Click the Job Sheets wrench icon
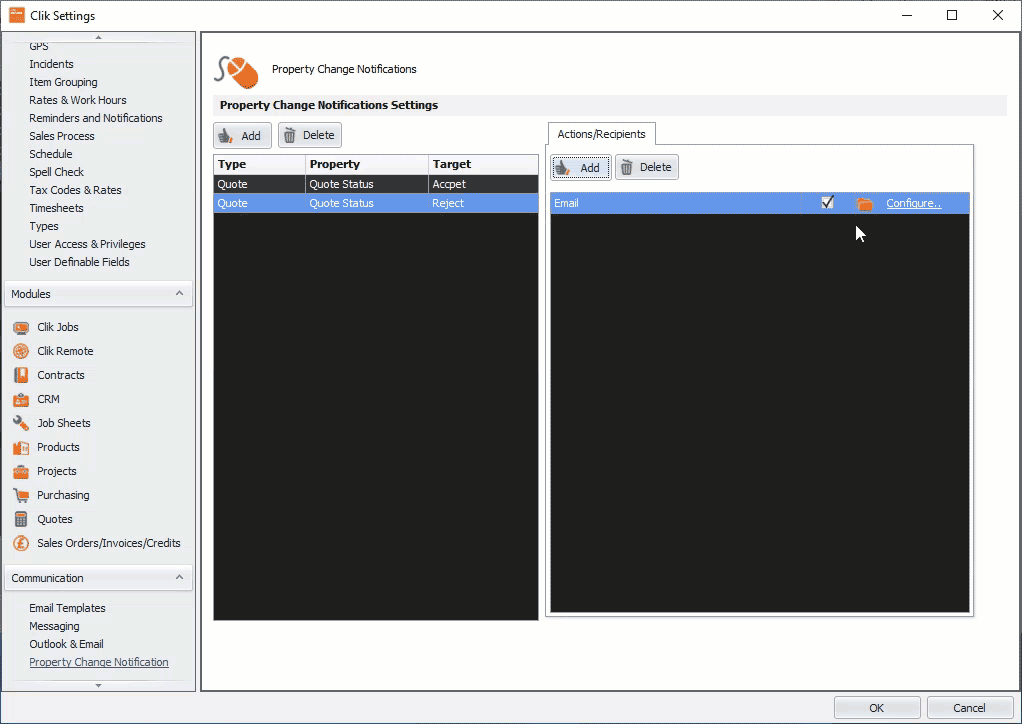Image resolution: width=1022 pixels, height=724 pixels. [21, 424]
